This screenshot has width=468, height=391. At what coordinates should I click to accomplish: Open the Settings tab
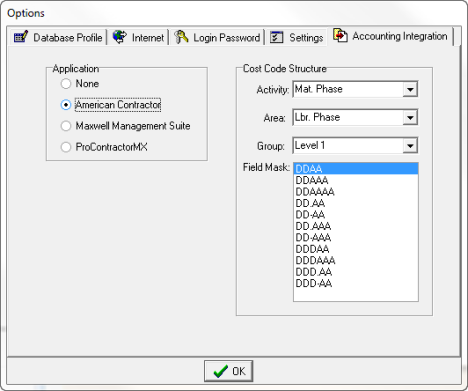coord(296,37)
